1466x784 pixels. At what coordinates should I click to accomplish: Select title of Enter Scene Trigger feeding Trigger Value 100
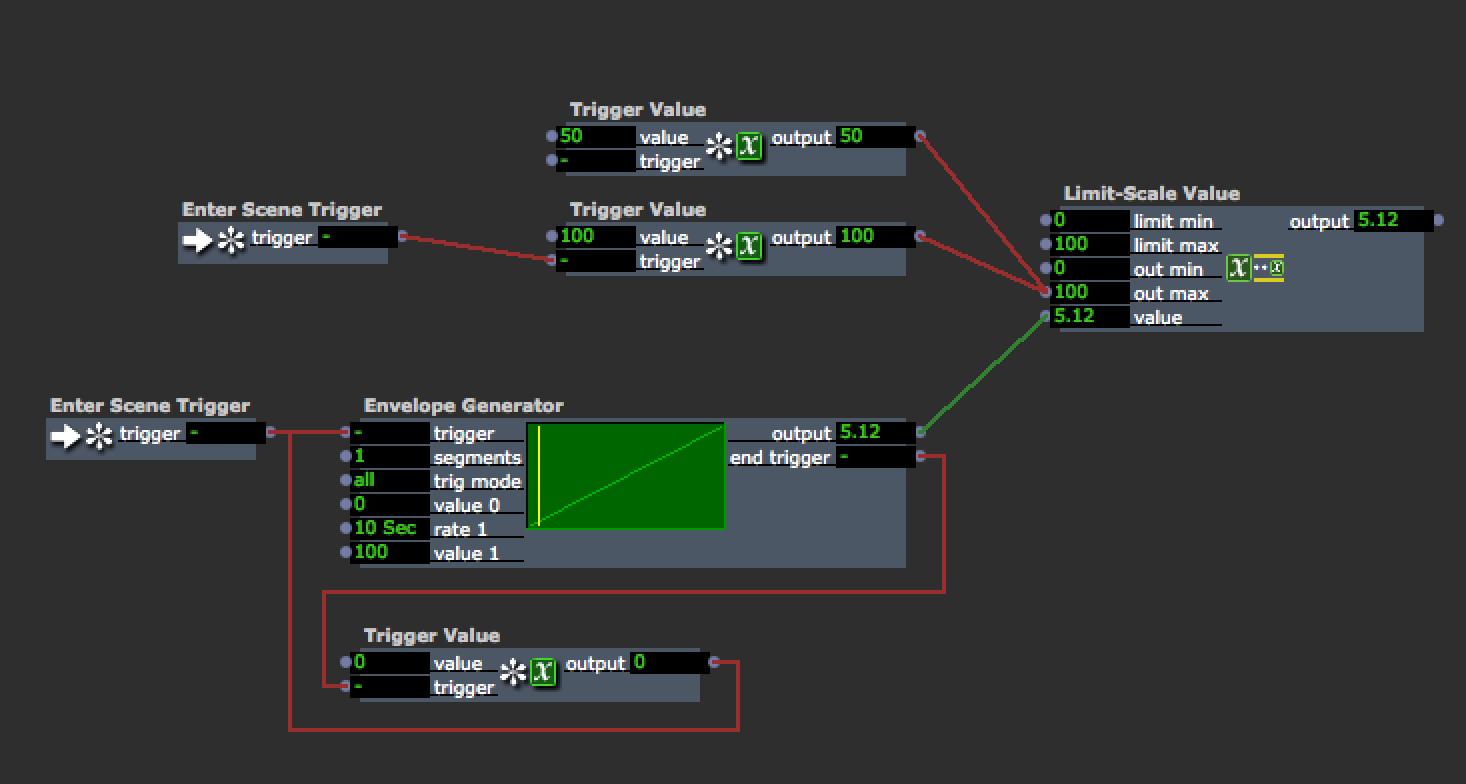282,210
